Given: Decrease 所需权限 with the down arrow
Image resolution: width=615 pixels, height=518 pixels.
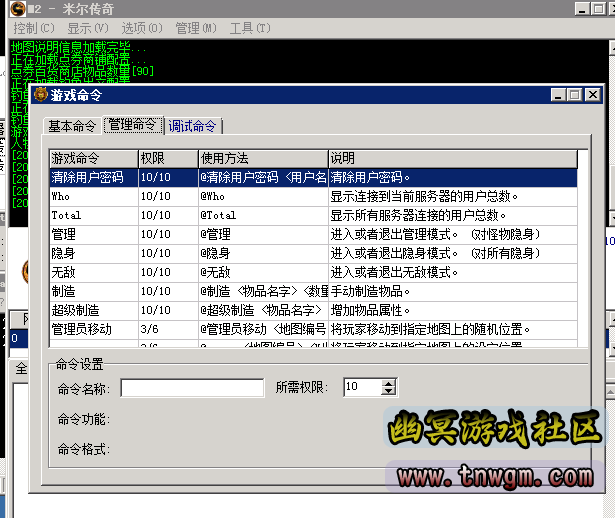Looking at the screenshot, I should pos(388,391).
